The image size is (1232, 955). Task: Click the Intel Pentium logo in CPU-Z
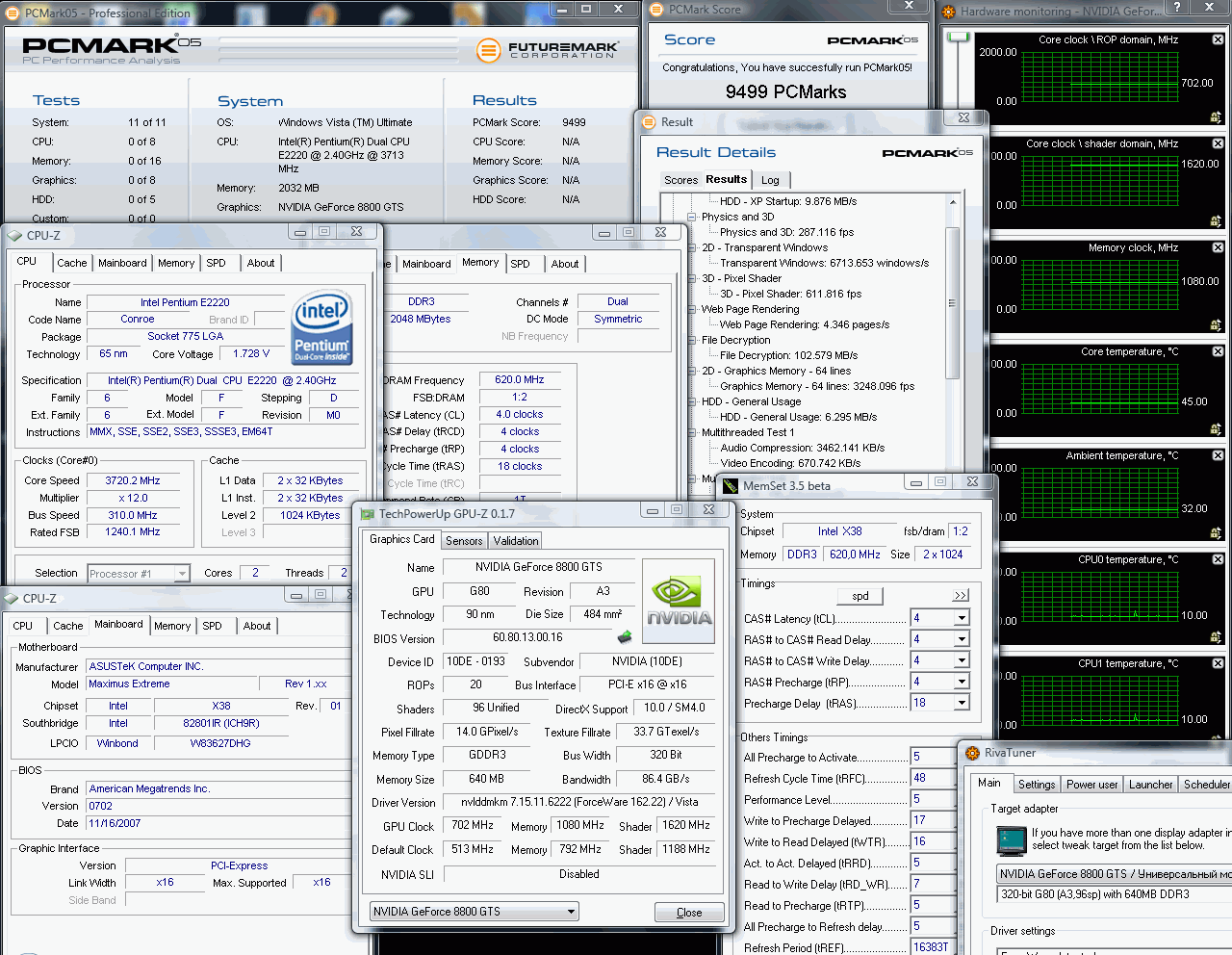click(321, 327)
